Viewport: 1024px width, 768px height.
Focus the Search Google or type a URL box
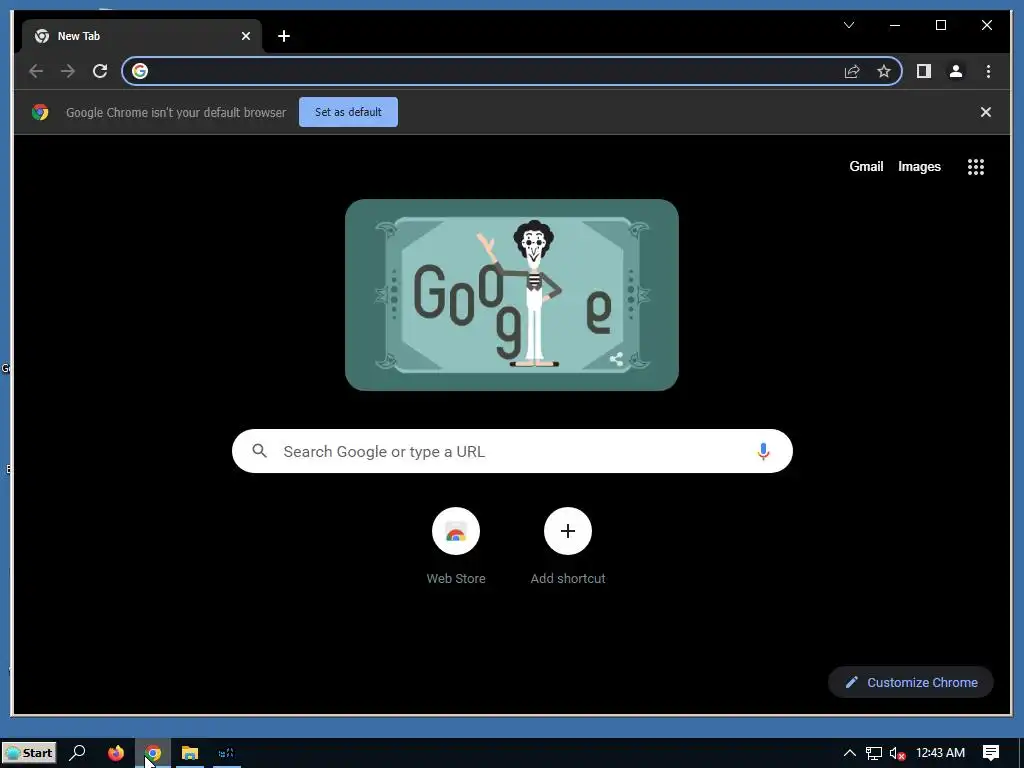point(512,451)
